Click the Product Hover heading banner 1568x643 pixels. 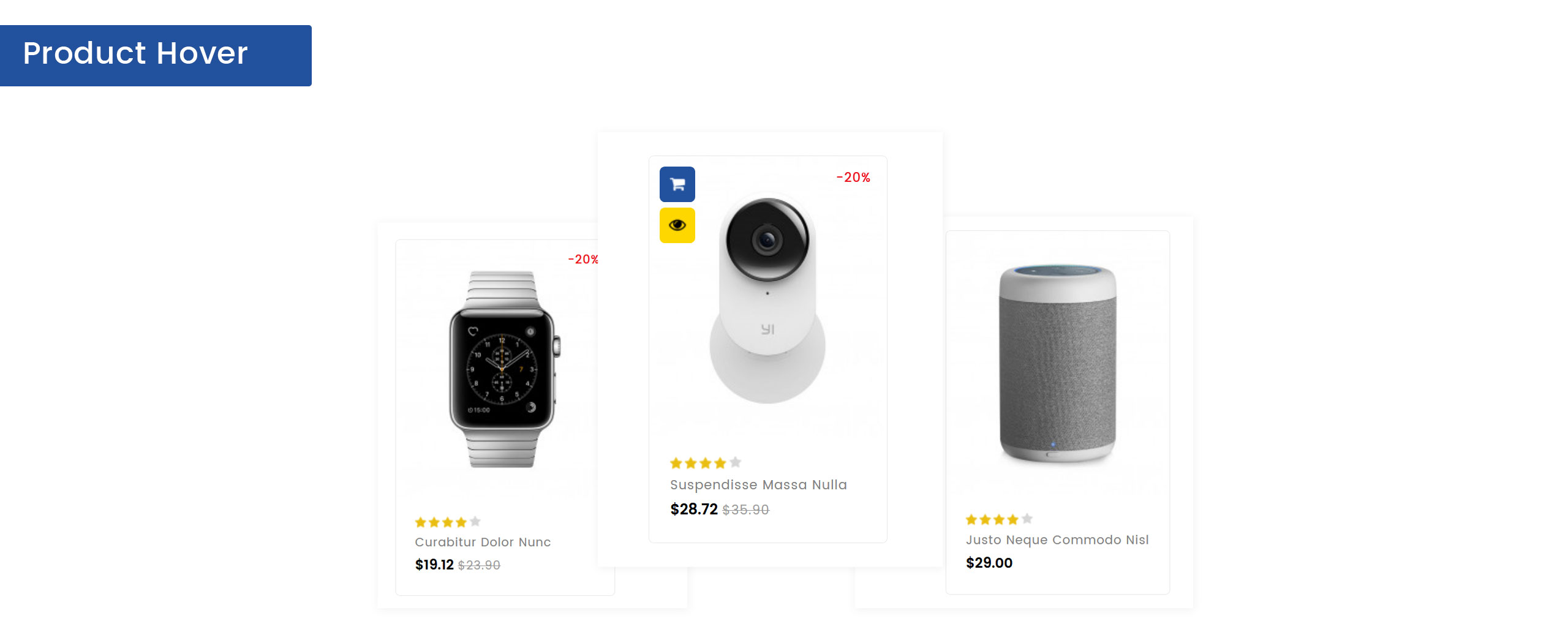pos(156,56)
